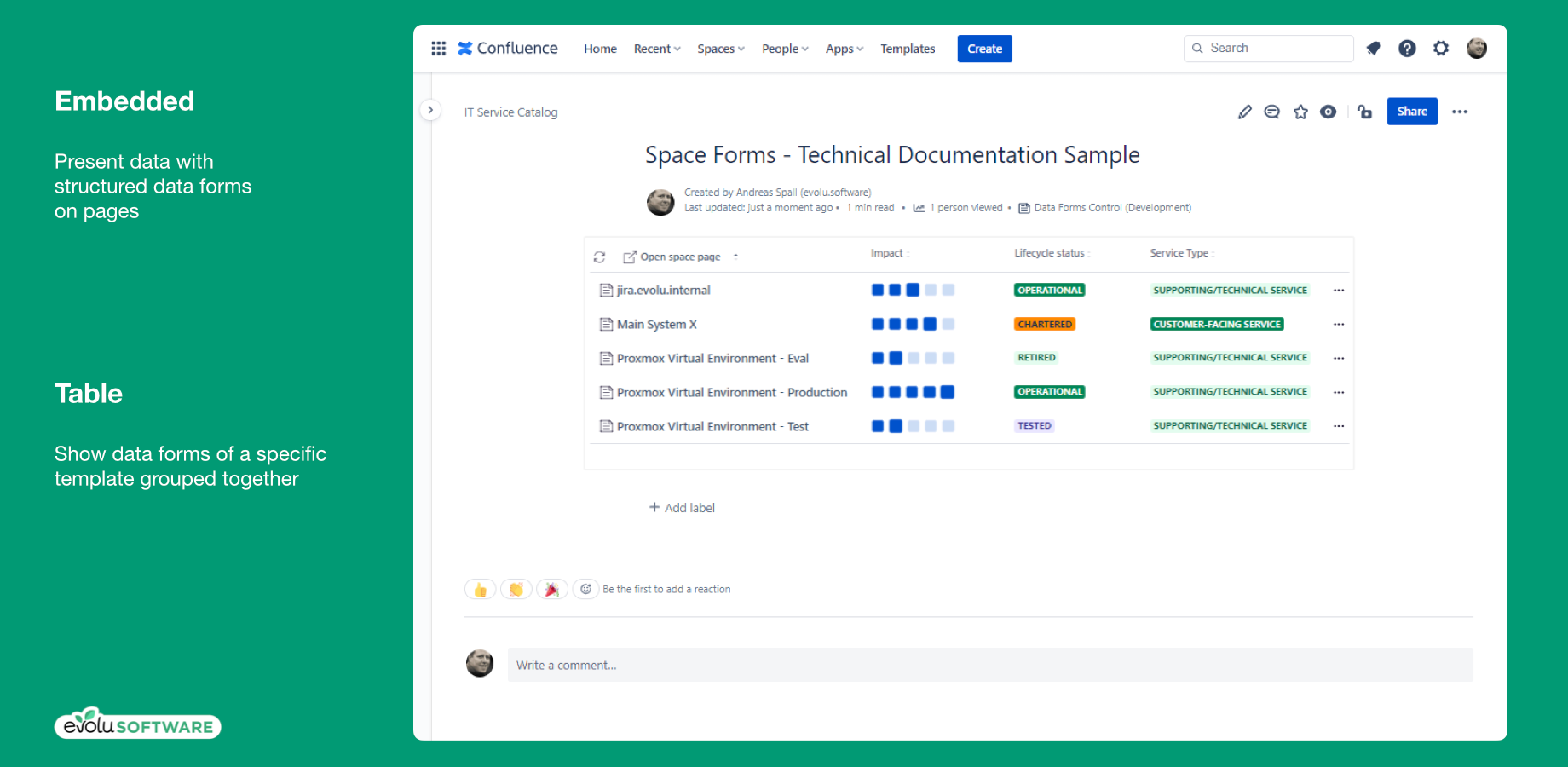Open the add reaction emoji picker
The width and height of the screenshot is (1568, 767).
click(x=586, y=589)
